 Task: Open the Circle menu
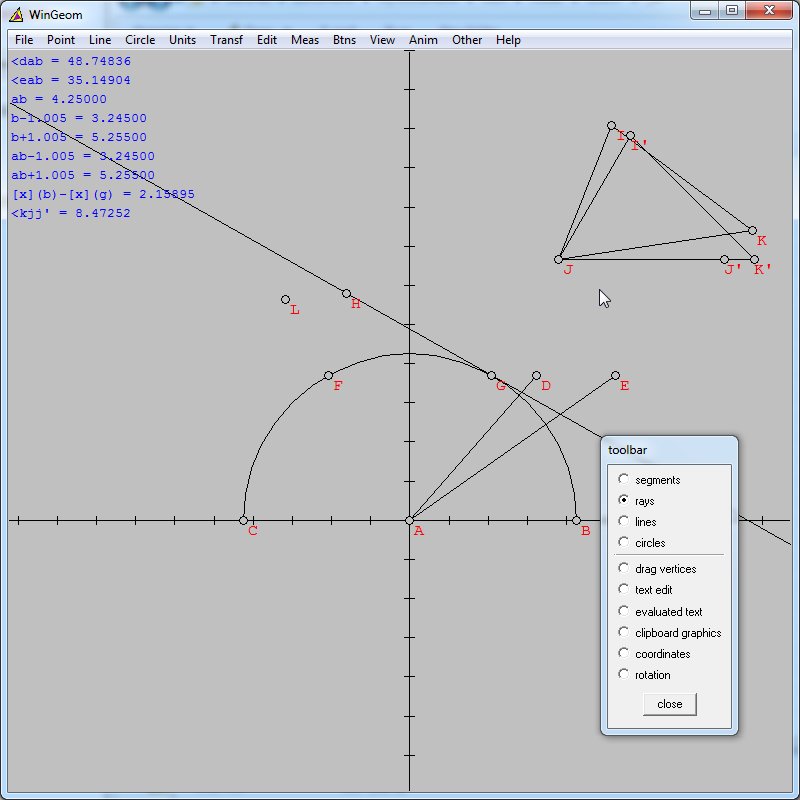click(x=140, y=40)
